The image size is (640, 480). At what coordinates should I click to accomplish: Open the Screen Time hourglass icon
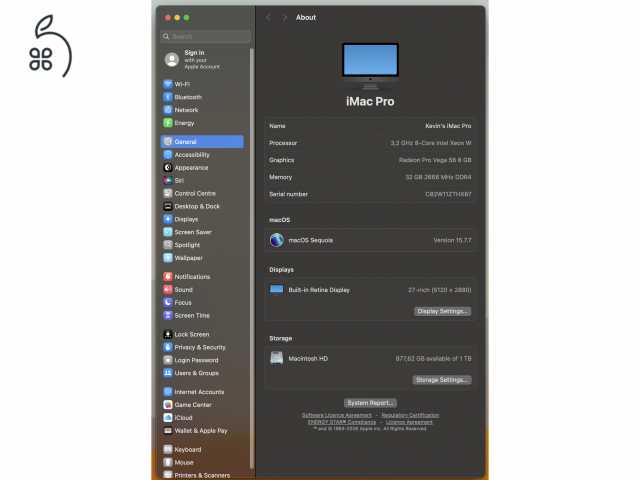click(x=168, y=316)
